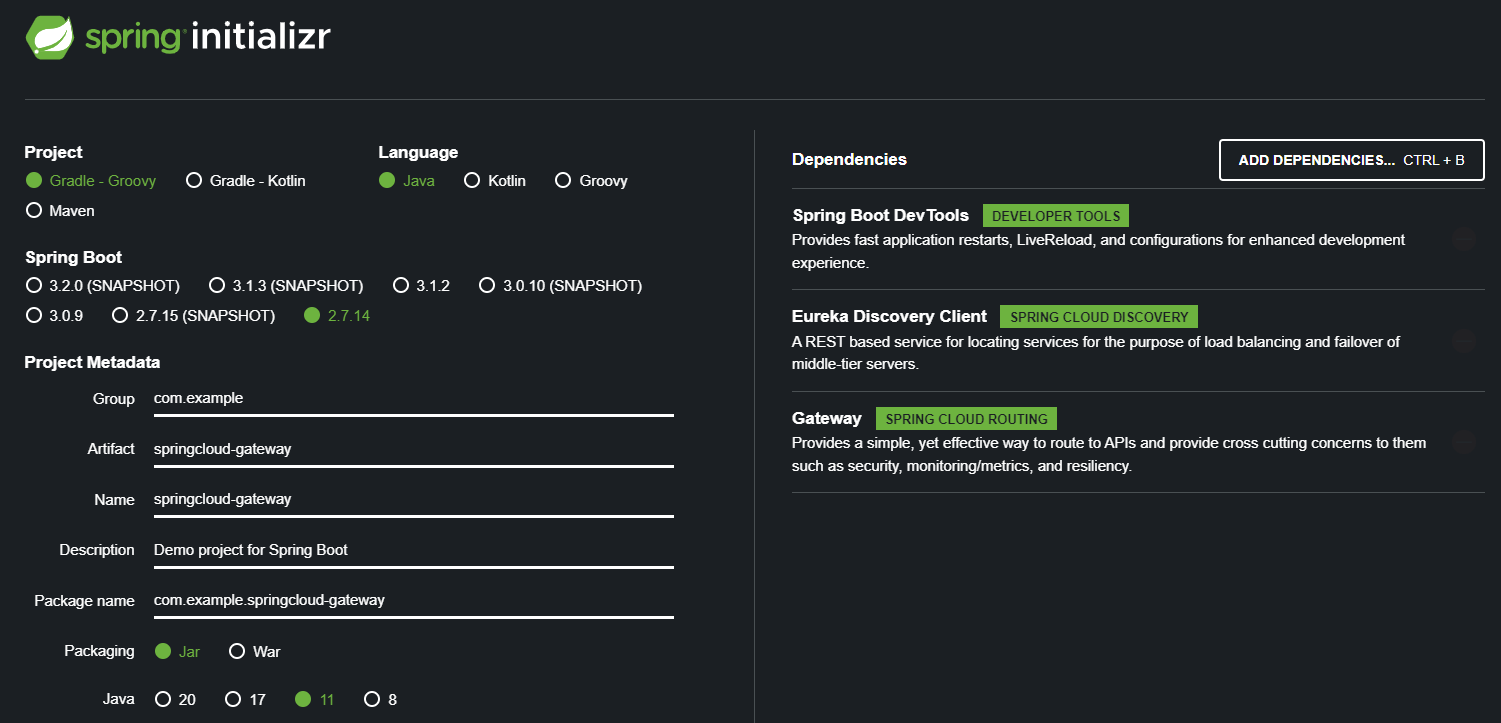Select the Gradle - Kotlin project option
Image resolution: width=1501 pixels, height=723 pixels.
click(x=246, y=181)
